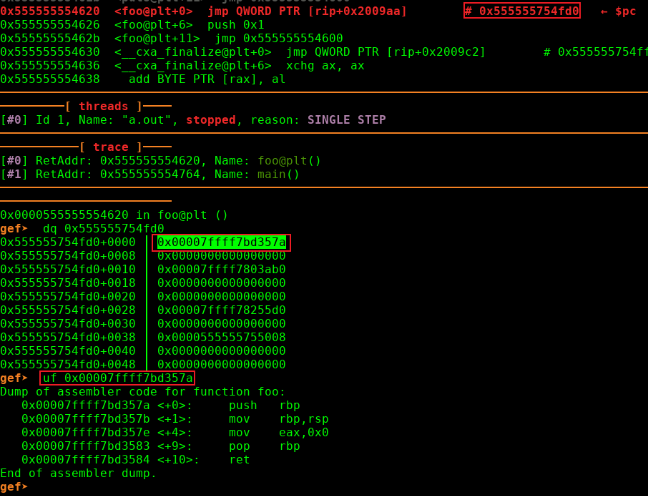Select value 0x00007ffff7803ab0
Image resolution: width=648 pixels, height=496 pixels.
point(222,269)
